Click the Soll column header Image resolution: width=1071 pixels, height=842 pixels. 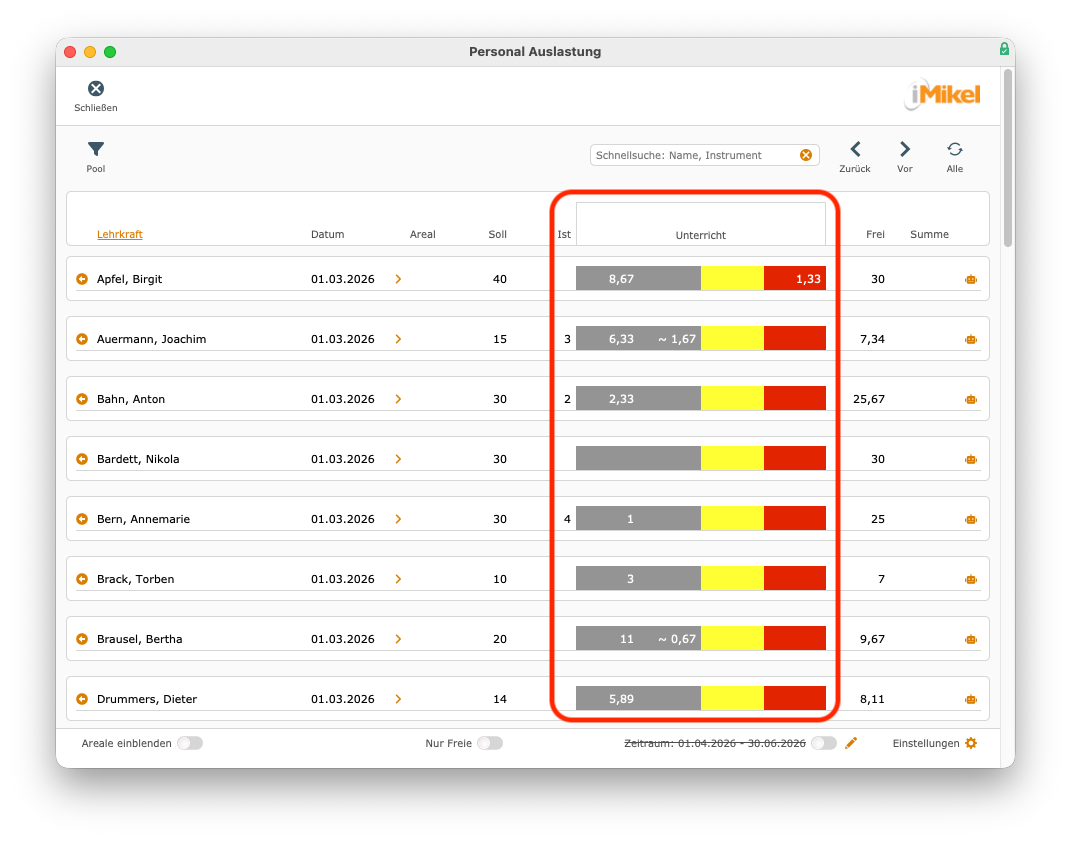click(x=497, y=234)
